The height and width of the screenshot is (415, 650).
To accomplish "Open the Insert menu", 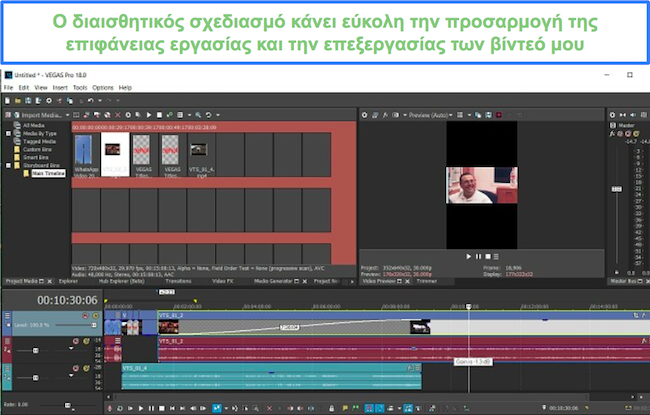I will click(60, 87).
